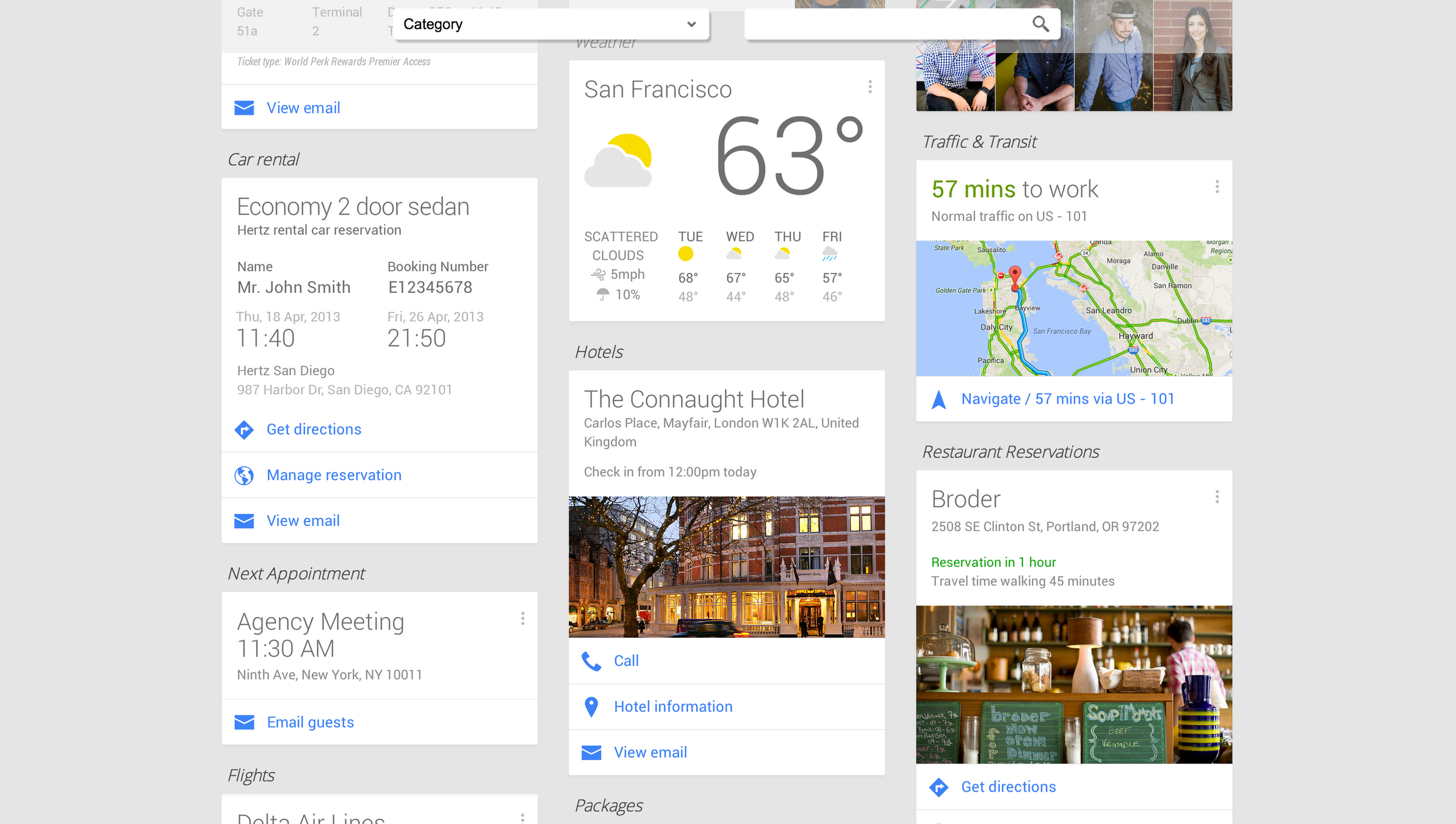Image resolution: width=1456 pixels, height=824 pixels.
Task: Click the globe icon beside Manage reservation
Action: (x=244, y=475)
